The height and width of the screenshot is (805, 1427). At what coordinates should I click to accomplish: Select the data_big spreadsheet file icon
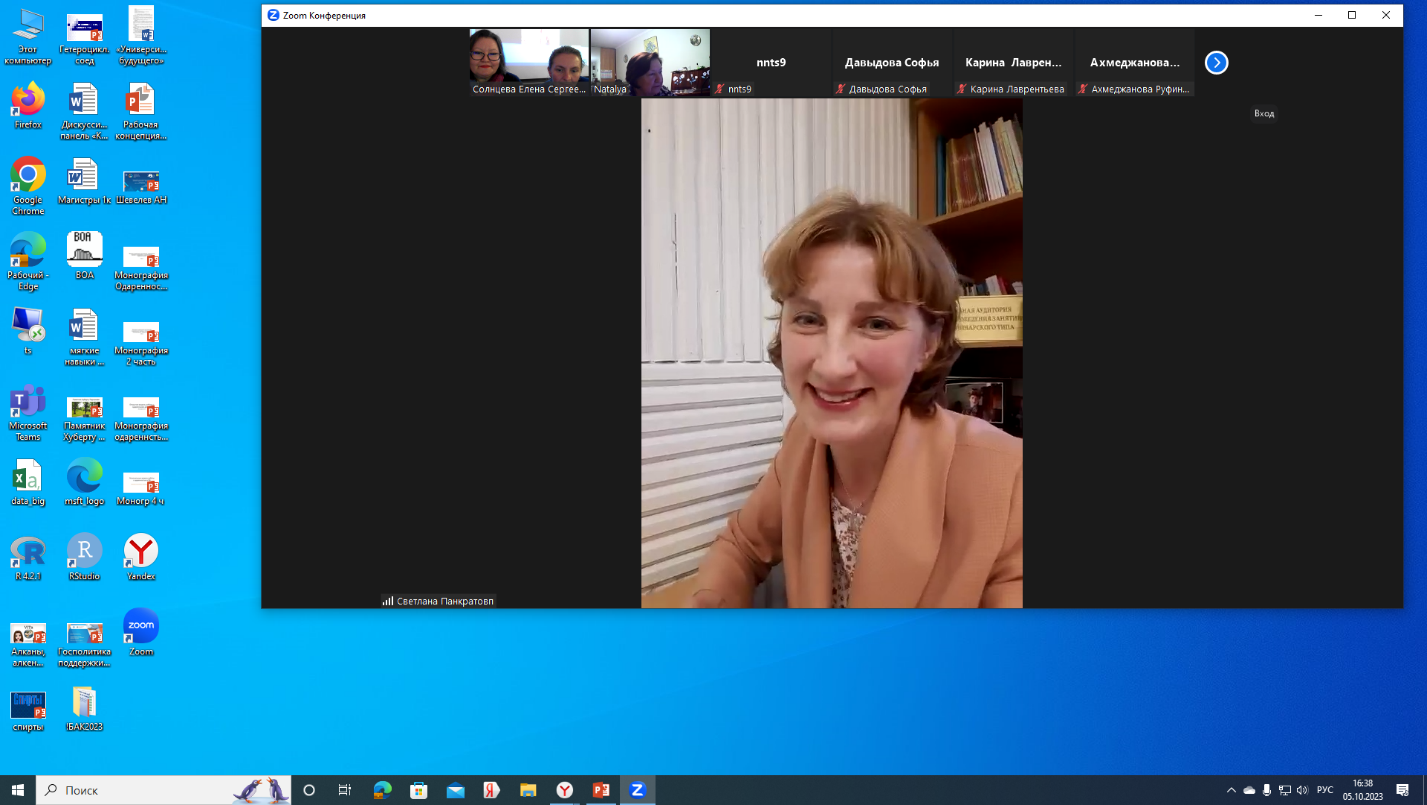[28, 482]
